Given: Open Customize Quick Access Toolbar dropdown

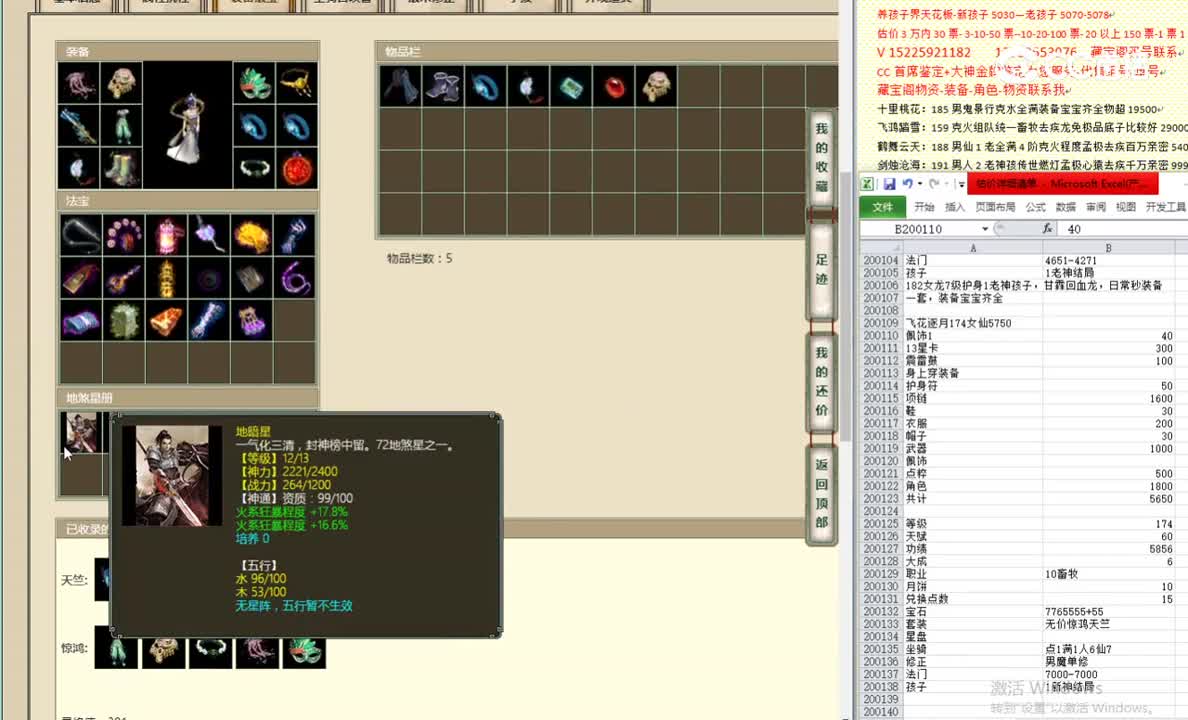Looking at the screenshot, I should pyautogui.click(x=961, y=183).
